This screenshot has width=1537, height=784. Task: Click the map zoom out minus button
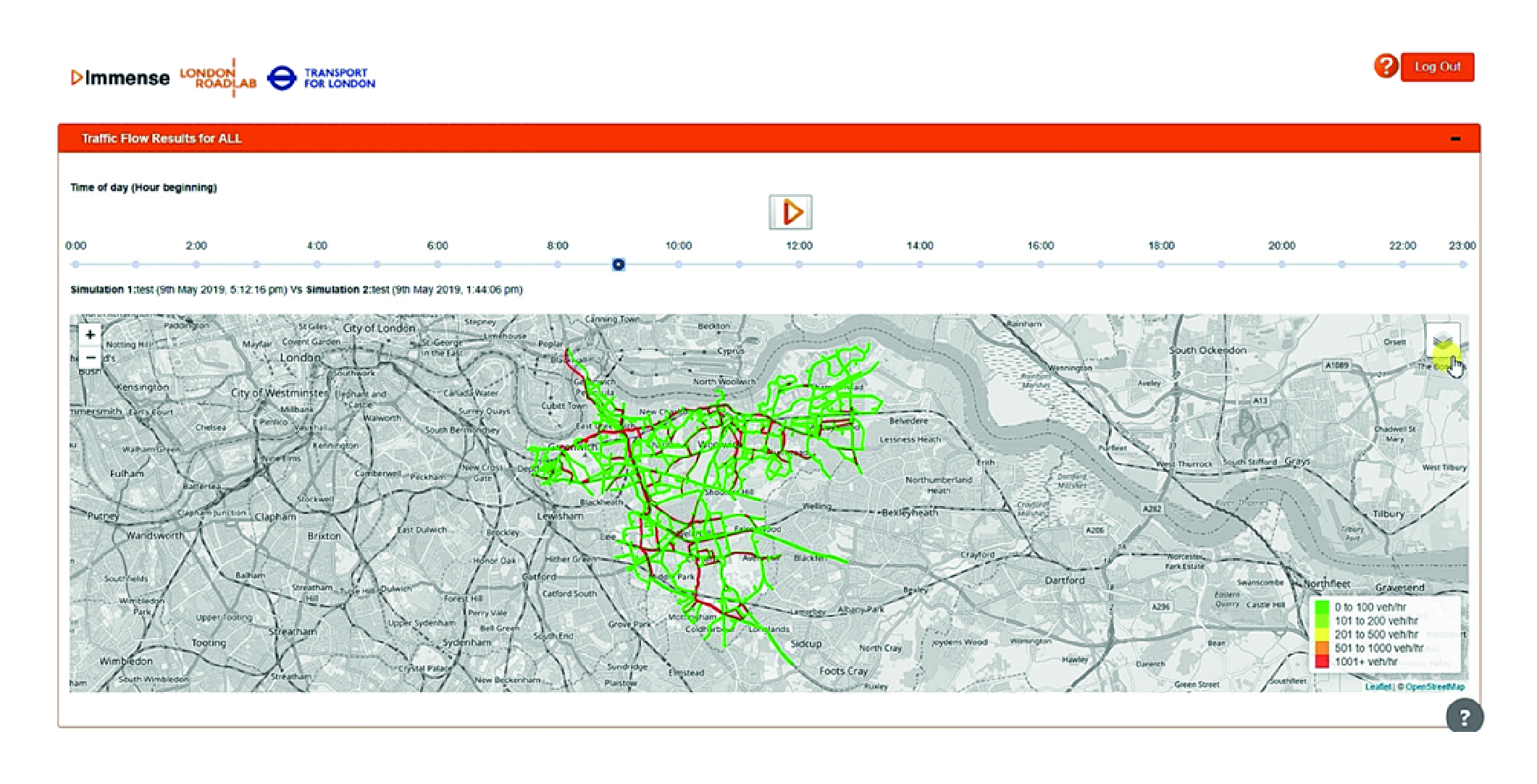(x=90, y=358)
